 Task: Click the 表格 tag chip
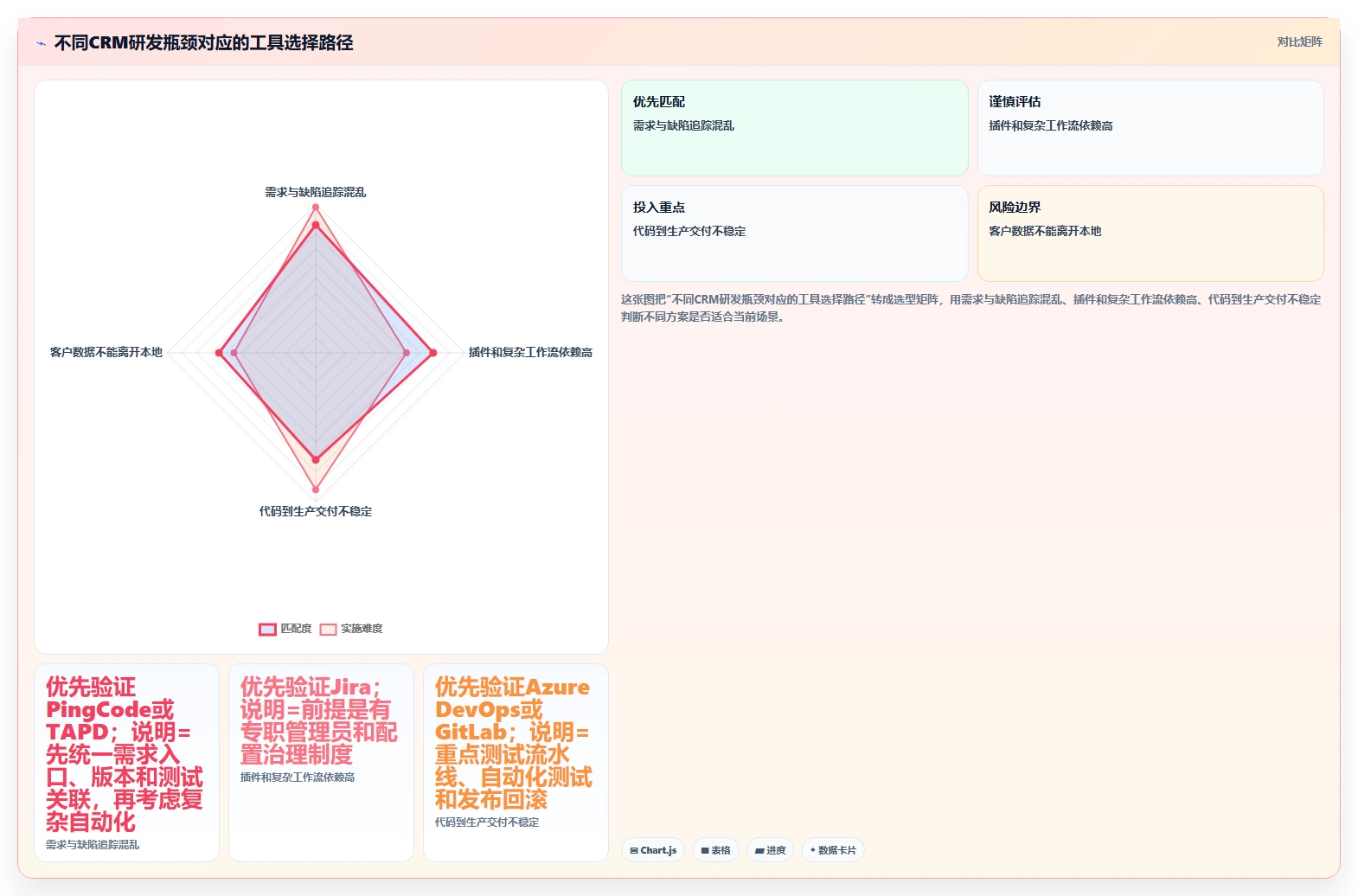(x=715, y=850)
